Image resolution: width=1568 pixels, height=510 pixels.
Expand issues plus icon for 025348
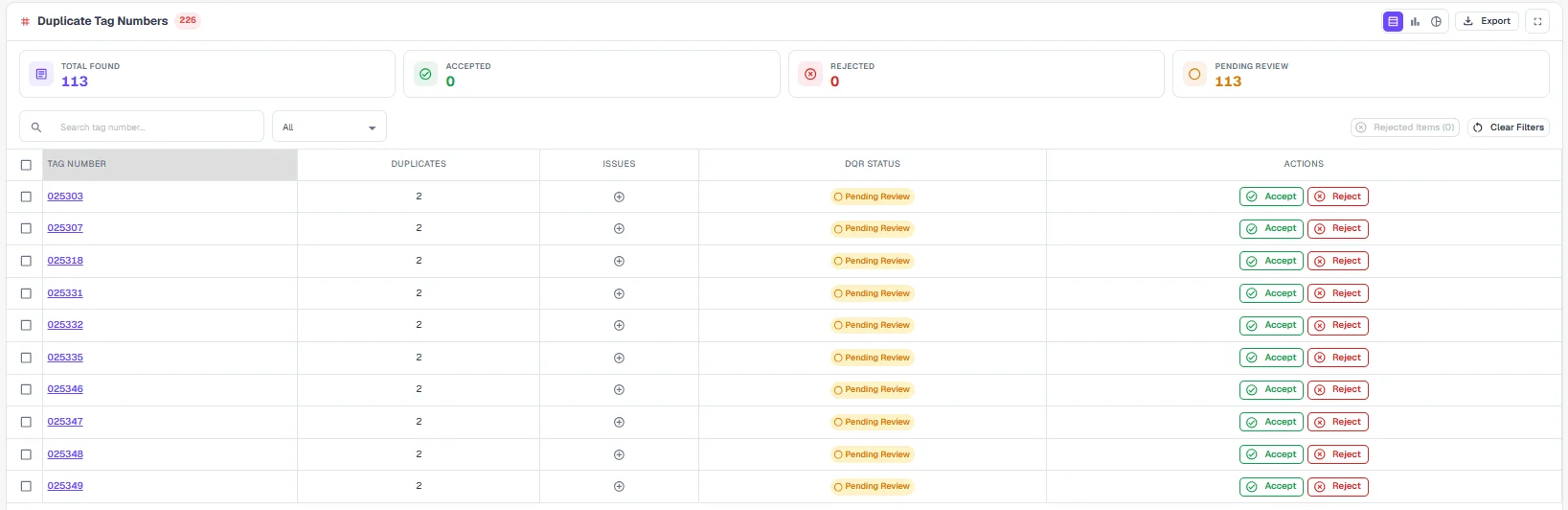(x=619, y=454)
